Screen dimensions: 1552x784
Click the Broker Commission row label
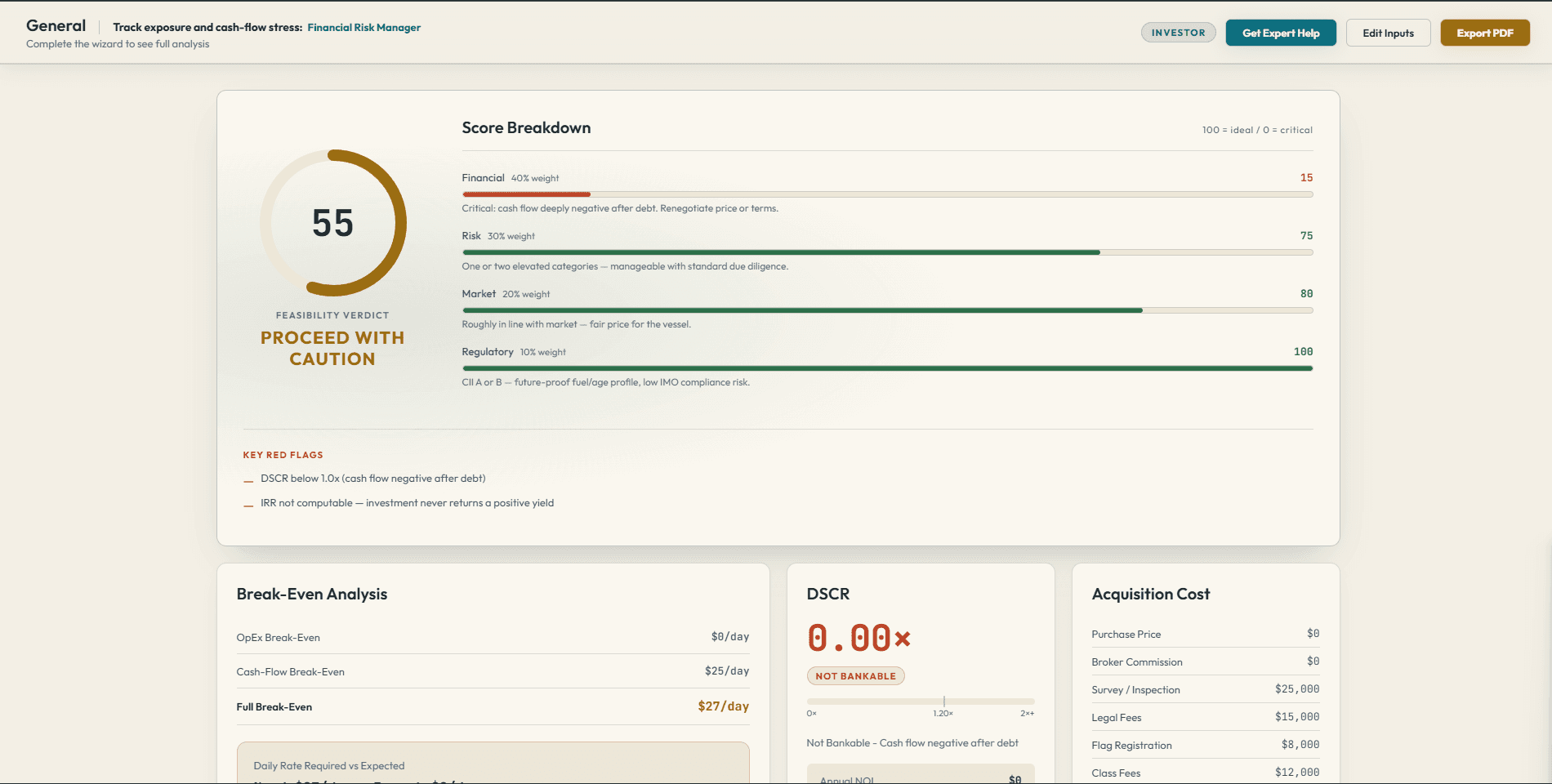coord(1137,662)
